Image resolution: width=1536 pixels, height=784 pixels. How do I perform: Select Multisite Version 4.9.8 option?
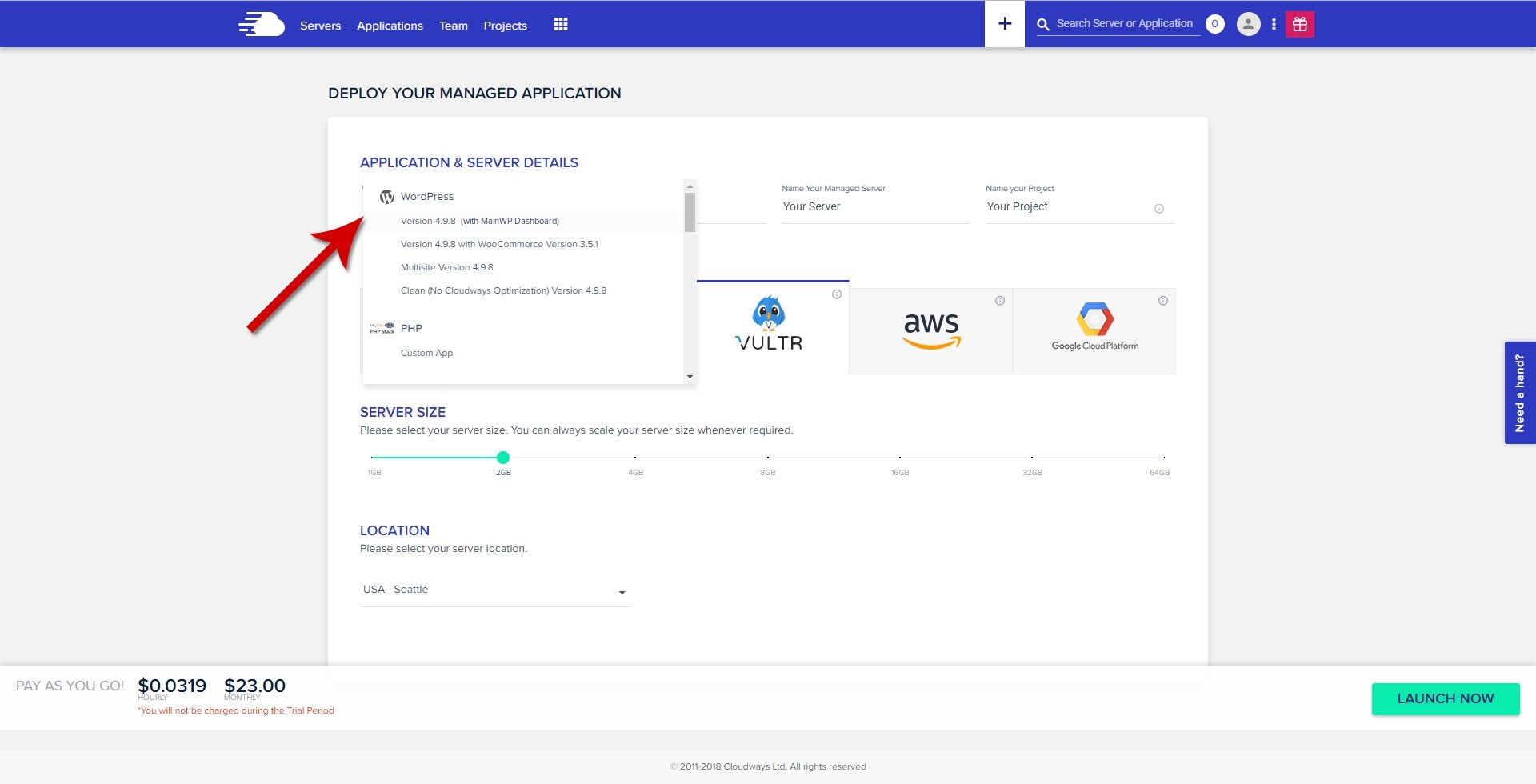pyautogui.click(x=447, y=267)
